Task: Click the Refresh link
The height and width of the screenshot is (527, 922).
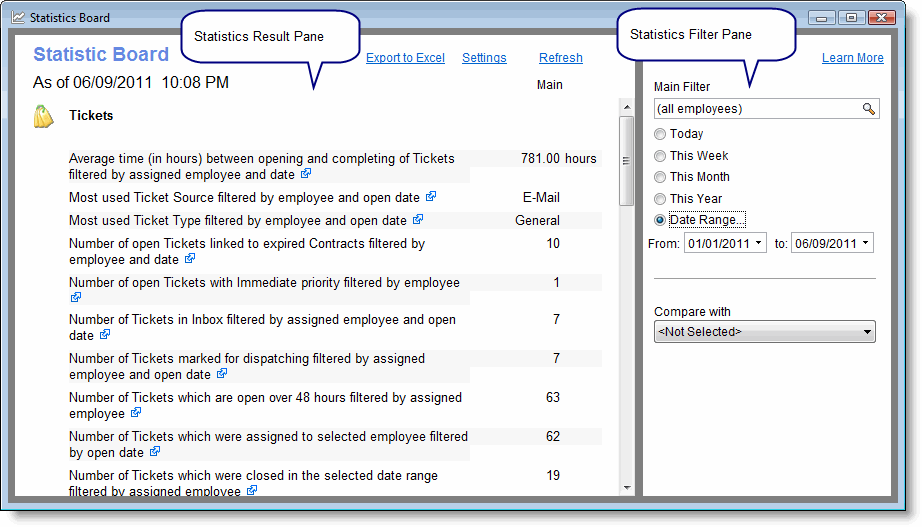Action: click(x=560, y=58)
